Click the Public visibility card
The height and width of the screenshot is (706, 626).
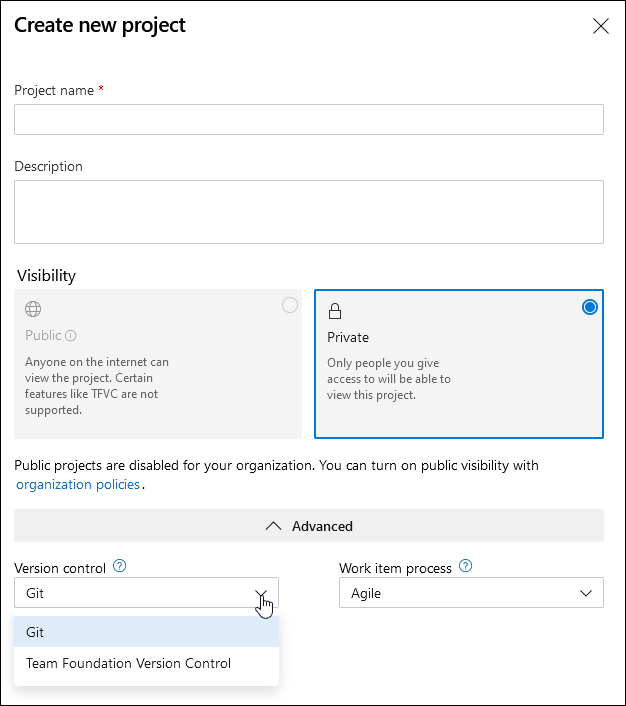tap(158, 364)
